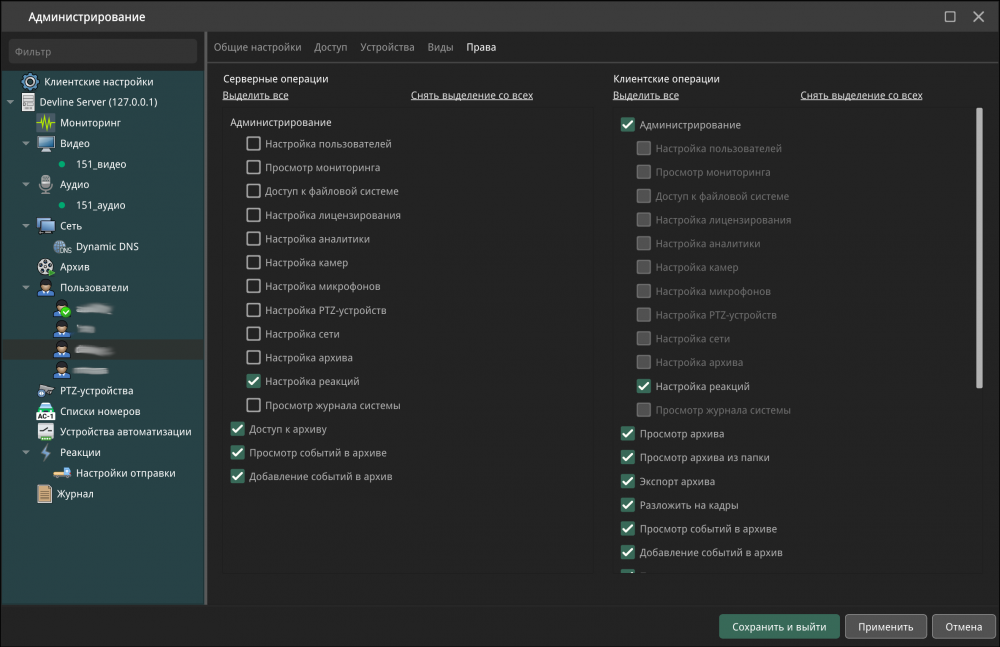Check server Настройка PTZ-устройств checkbox
Image resolution: width=1000 pixels, height=647 pixels.
point(253,310)
